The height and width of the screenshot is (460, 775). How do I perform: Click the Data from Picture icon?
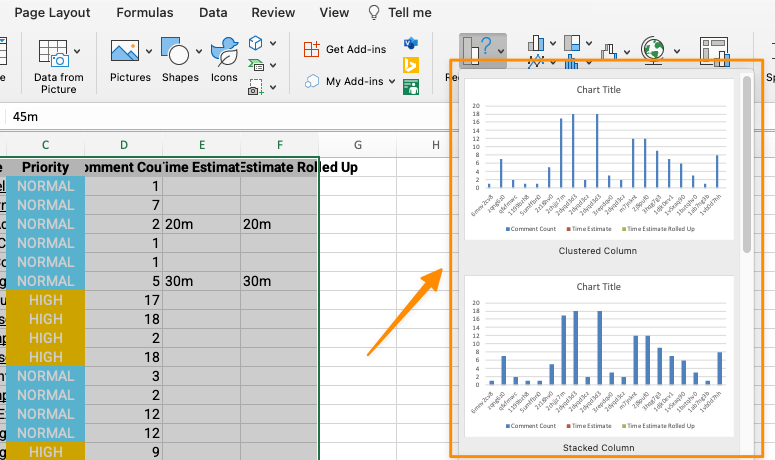click(x=58, y=54)
